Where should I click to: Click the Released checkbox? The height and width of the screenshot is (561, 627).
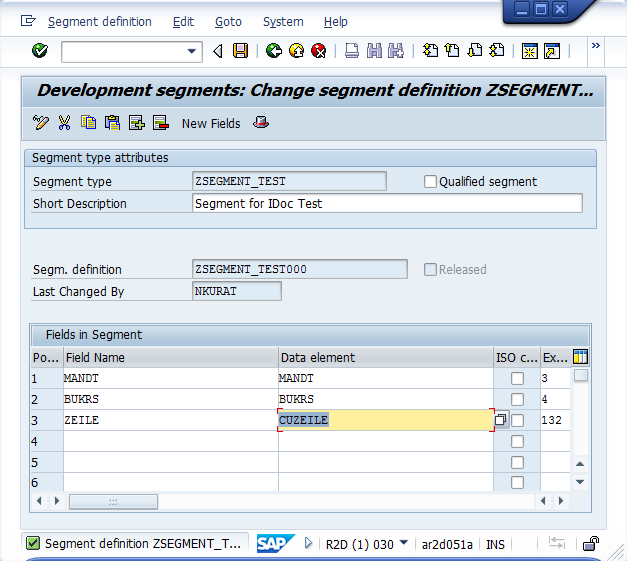tap(430, 270)
